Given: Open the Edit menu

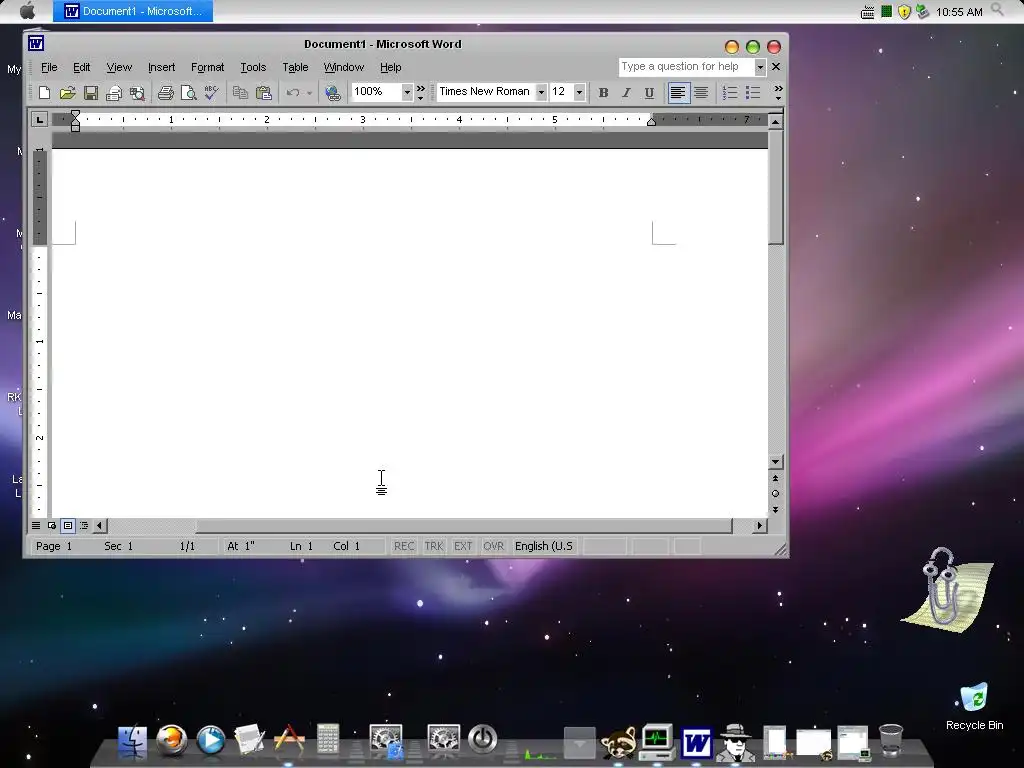Looking at the screenshot, I should 82,67.
